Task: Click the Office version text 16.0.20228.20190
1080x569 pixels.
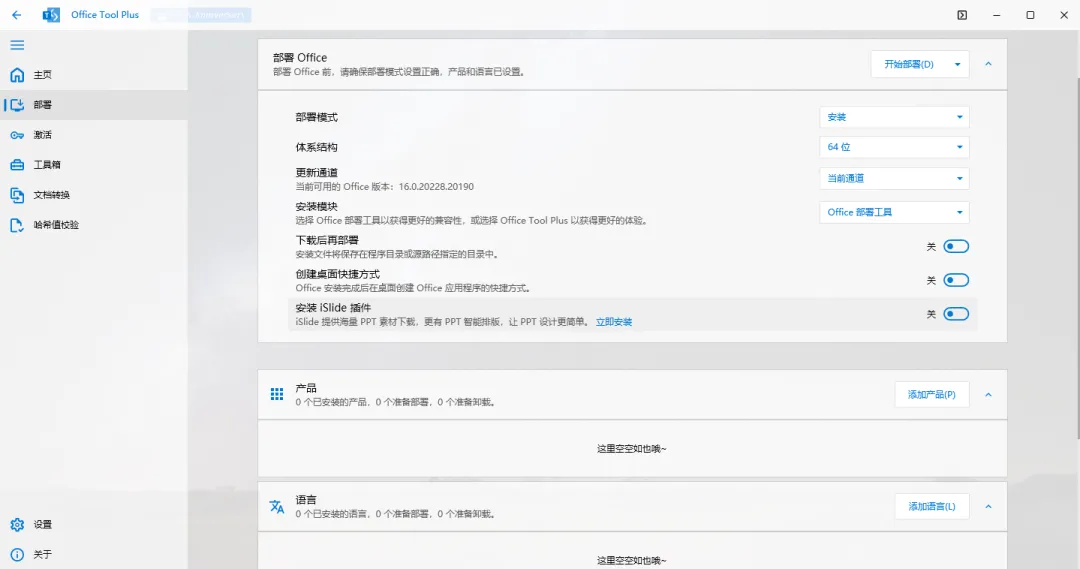Action: coord(436,187)
